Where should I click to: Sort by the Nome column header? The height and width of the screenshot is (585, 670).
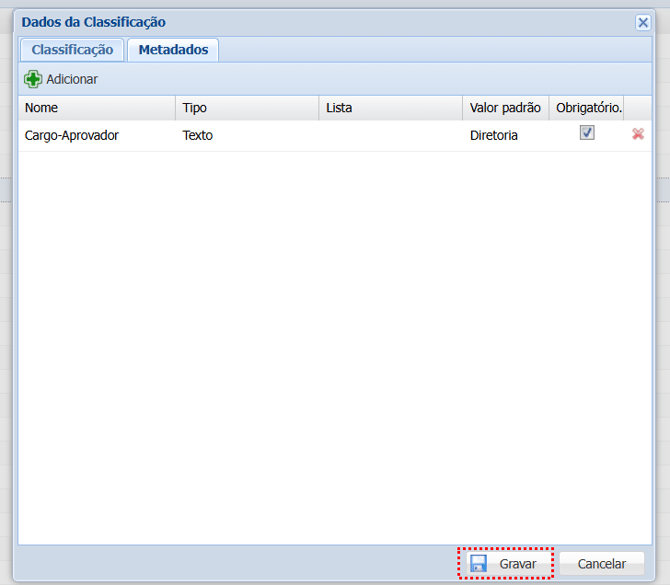pyautogui.click(x=97, y=108)
